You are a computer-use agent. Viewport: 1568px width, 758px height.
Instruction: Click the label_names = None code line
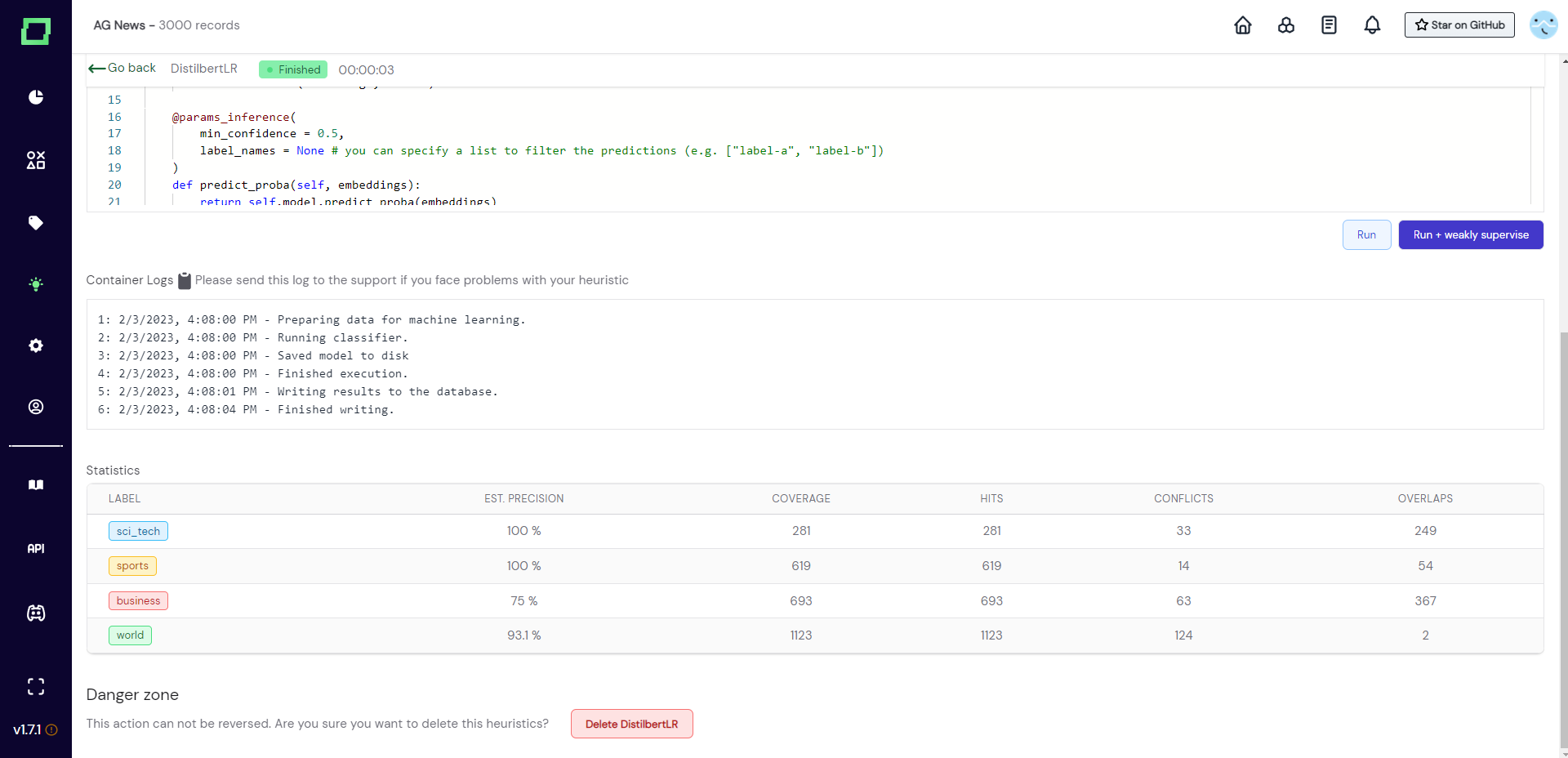coord(541,151)
